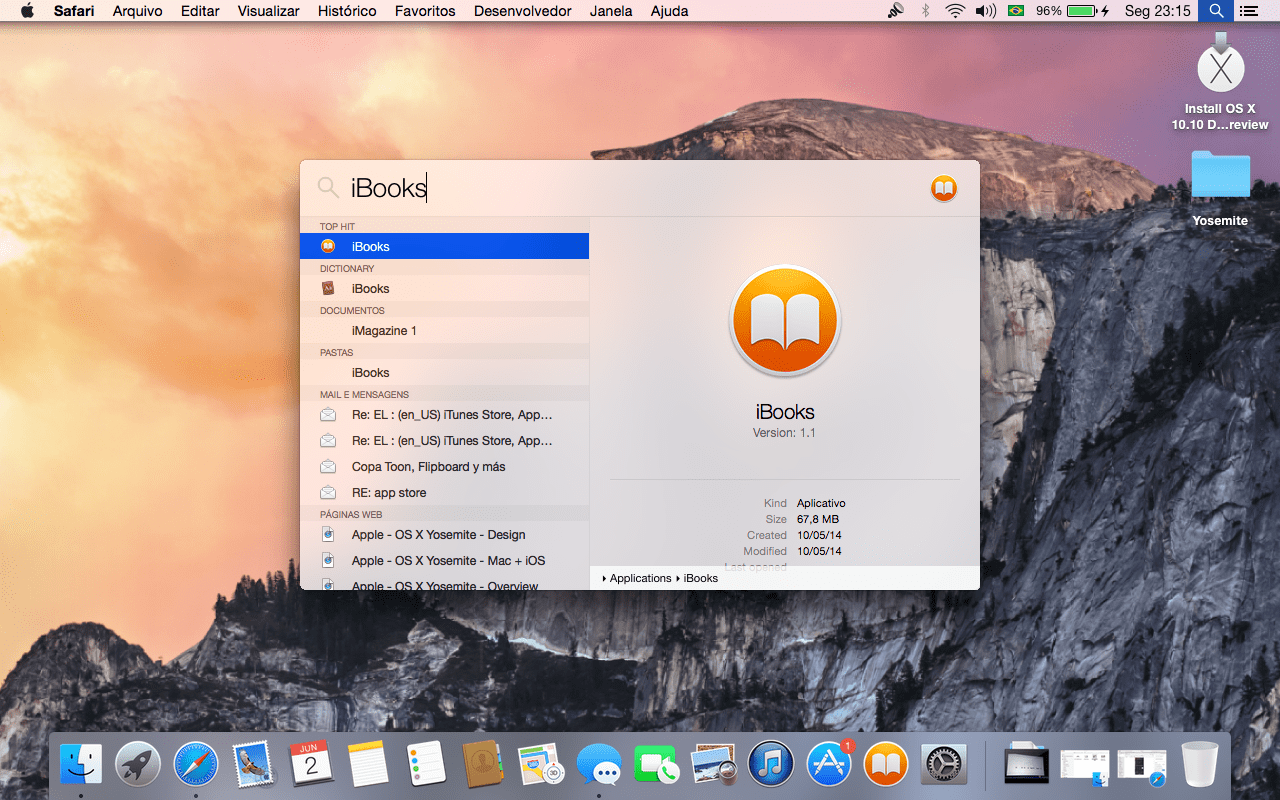Open Maps icon in Dock
Viewport: 1280px width, 800px height.
coord(542,765)
